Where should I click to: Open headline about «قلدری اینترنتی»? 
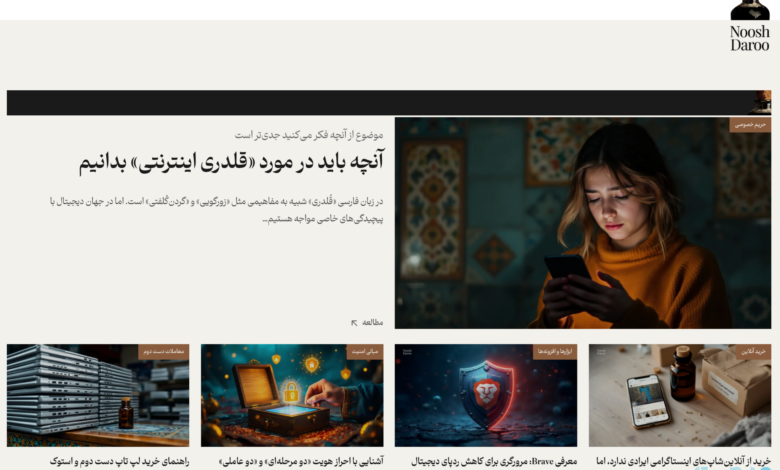[x=231, y=161]
